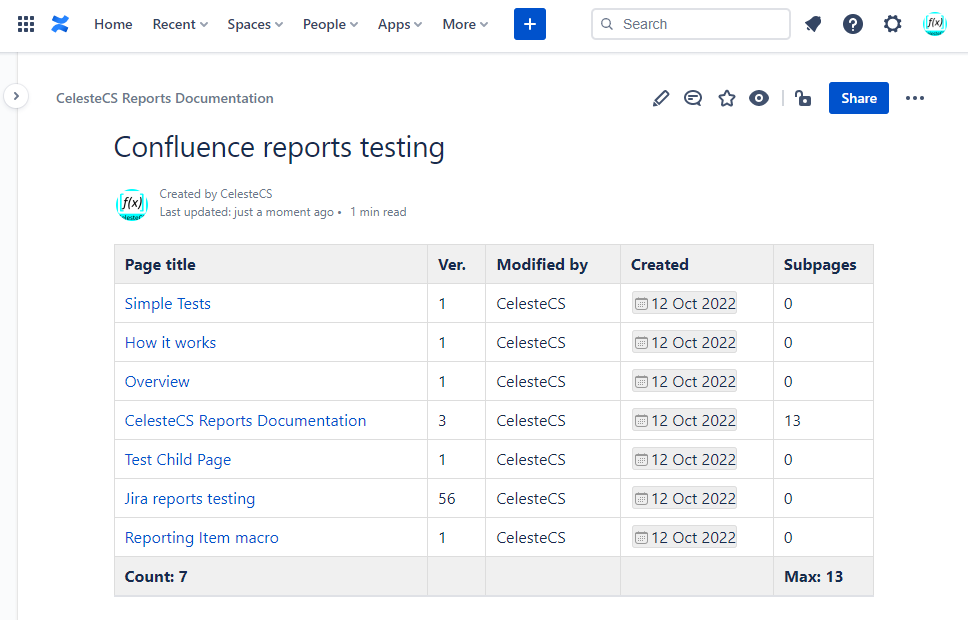Click Last updated just a moment ago
This screenshot has height=620, width=968.
246,212
